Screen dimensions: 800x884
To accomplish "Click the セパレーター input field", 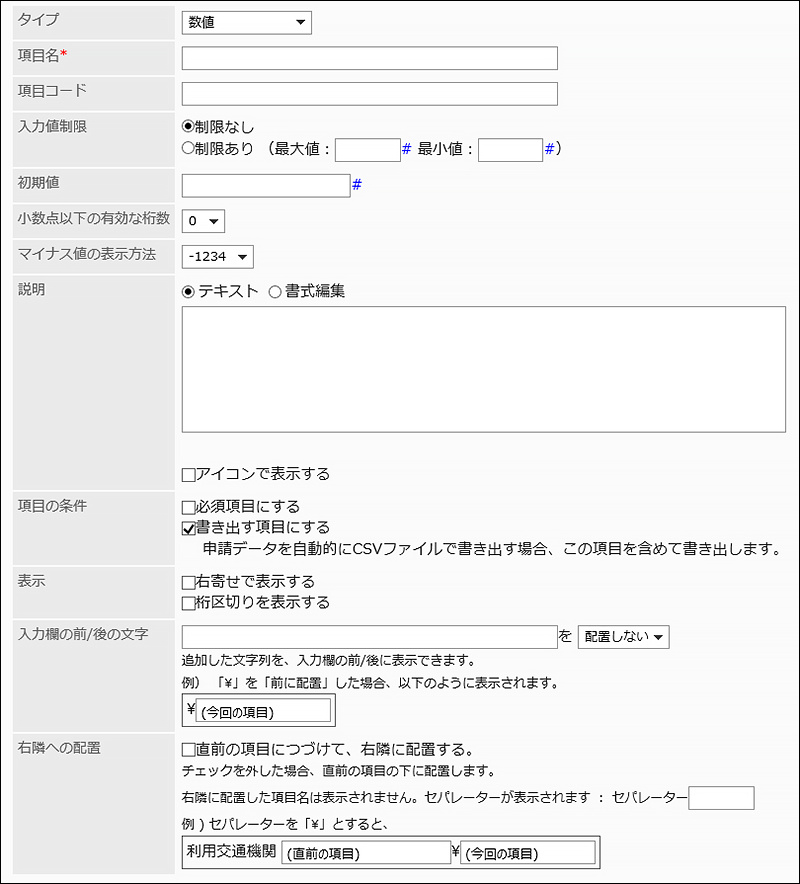I will pyautogui.click(x=721, y=798).
